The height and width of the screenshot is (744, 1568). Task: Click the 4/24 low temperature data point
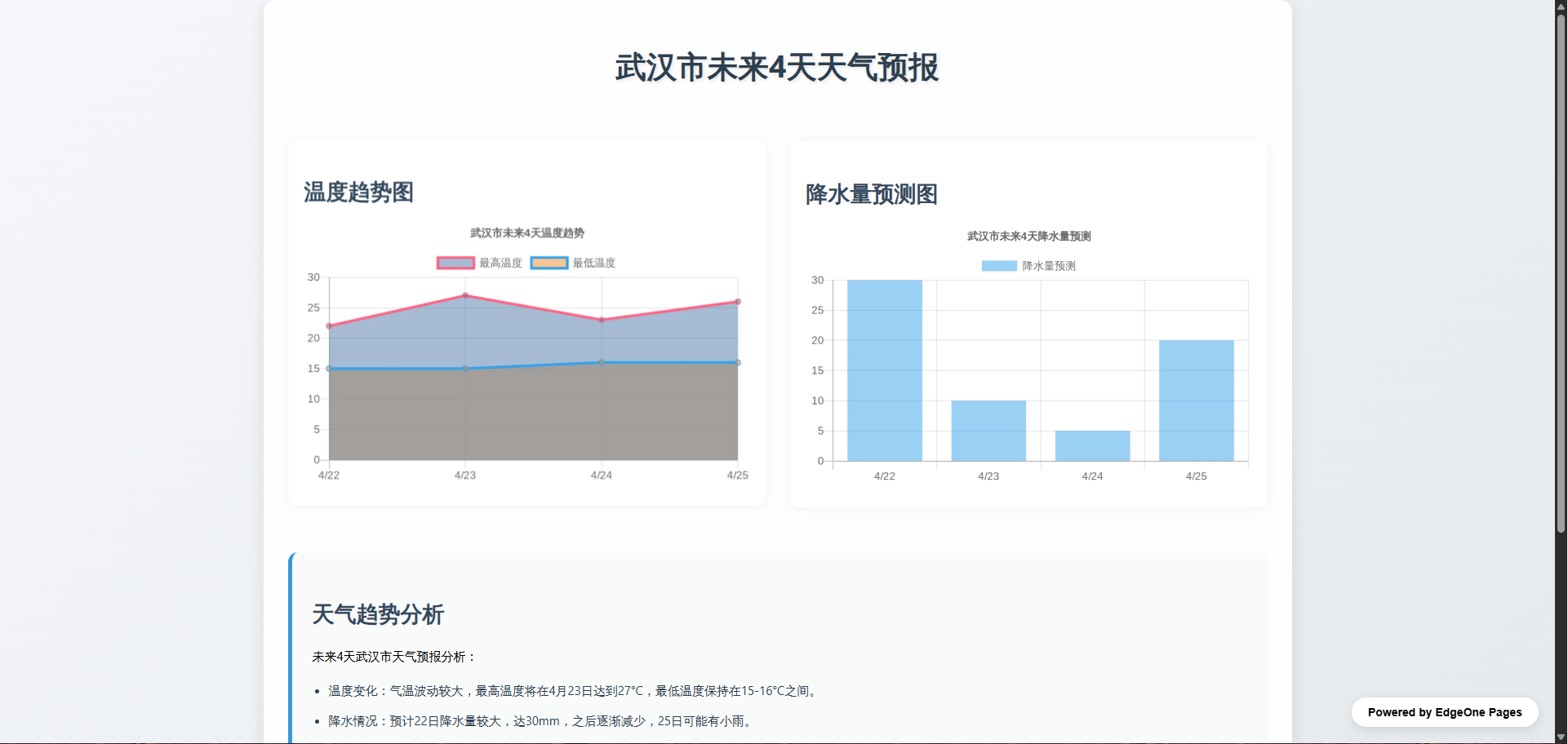pyautogui.click(x=602, y=362)
